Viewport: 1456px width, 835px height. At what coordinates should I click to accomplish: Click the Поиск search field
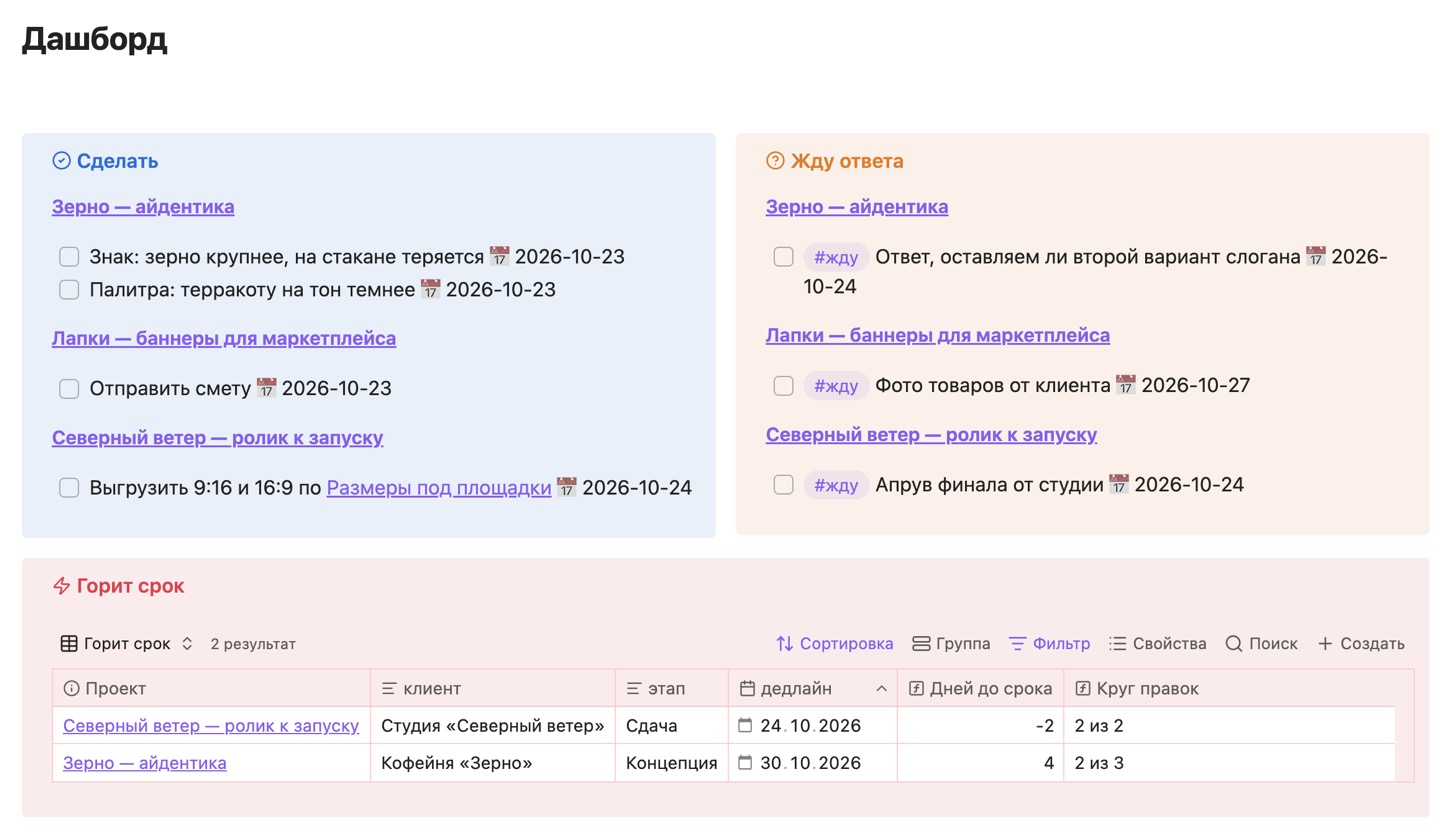[x=1262, y=644]
